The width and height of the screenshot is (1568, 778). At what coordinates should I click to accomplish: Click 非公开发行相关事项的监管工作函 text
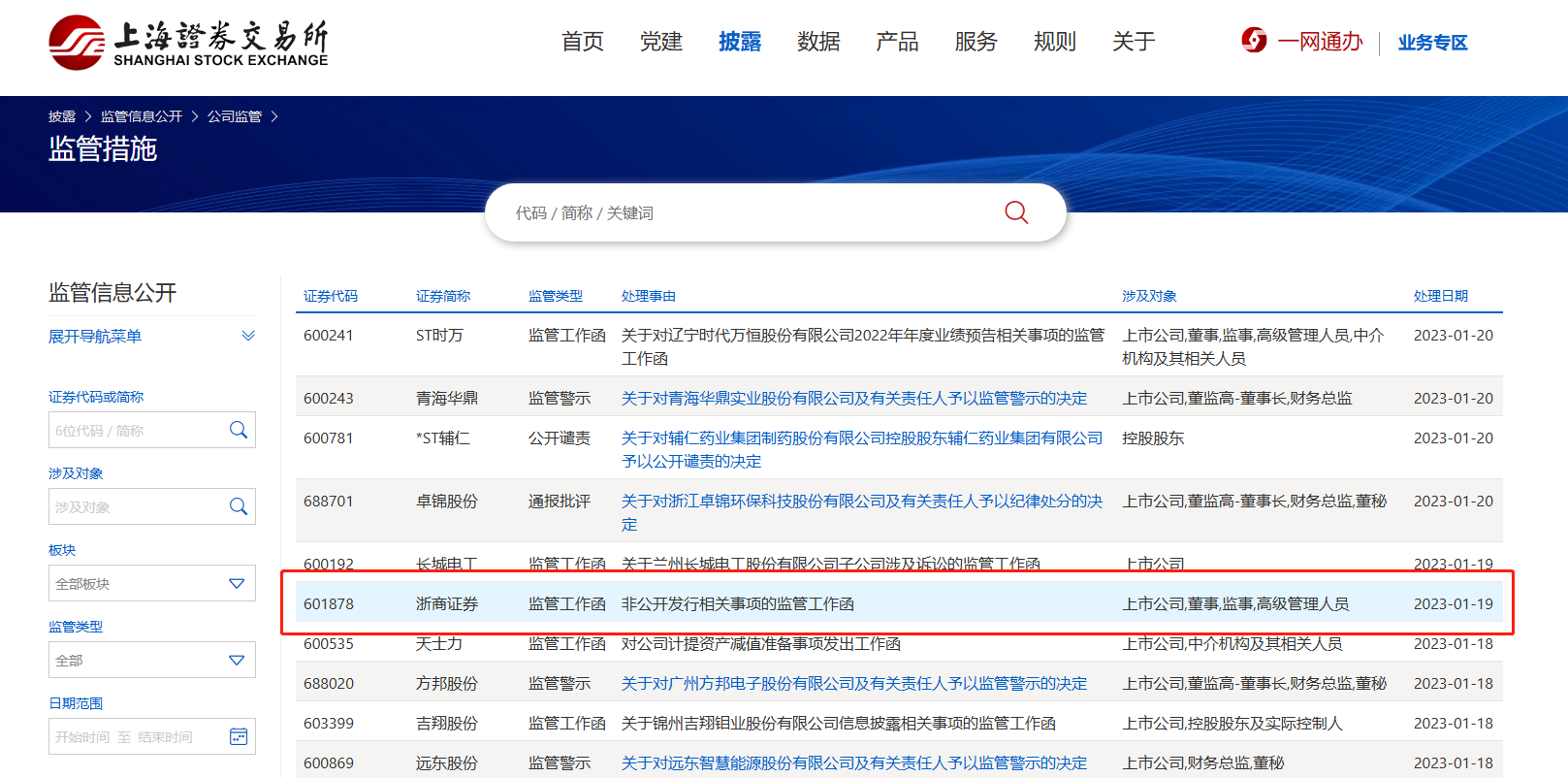738,603
